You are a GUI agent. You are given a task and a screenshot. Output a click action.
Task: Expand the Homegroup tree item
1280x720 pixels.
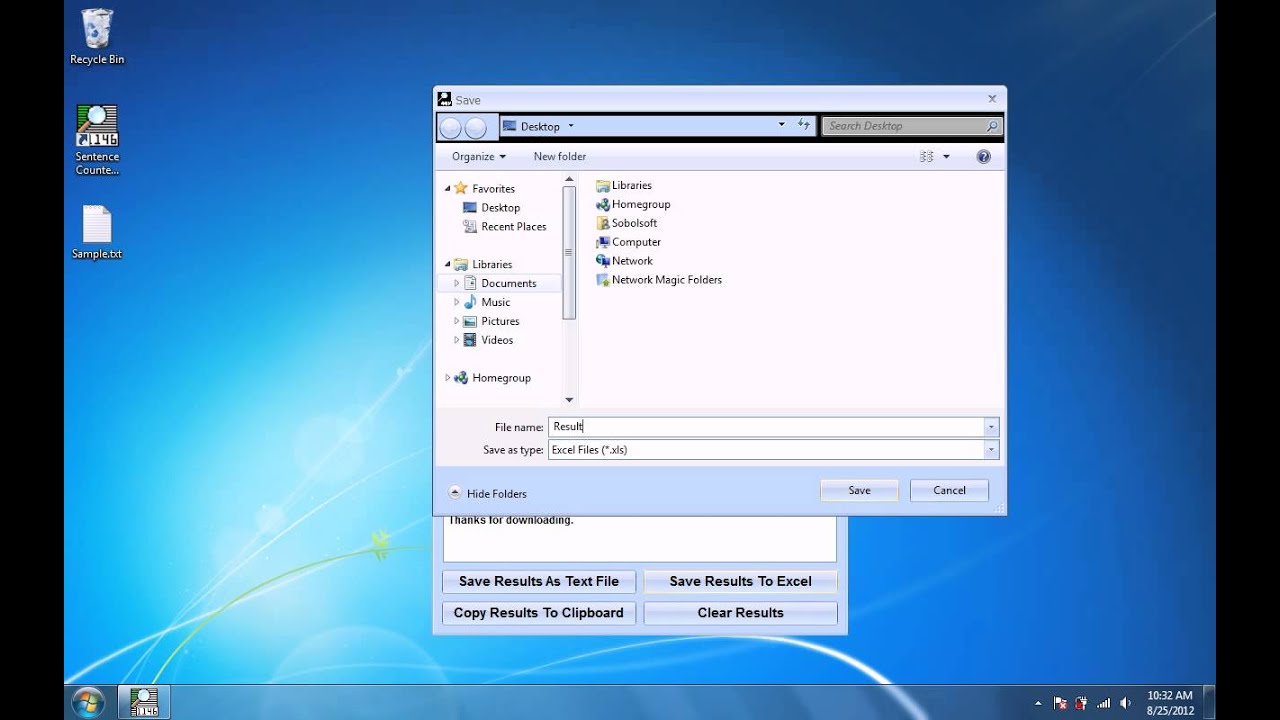point(447,377)
